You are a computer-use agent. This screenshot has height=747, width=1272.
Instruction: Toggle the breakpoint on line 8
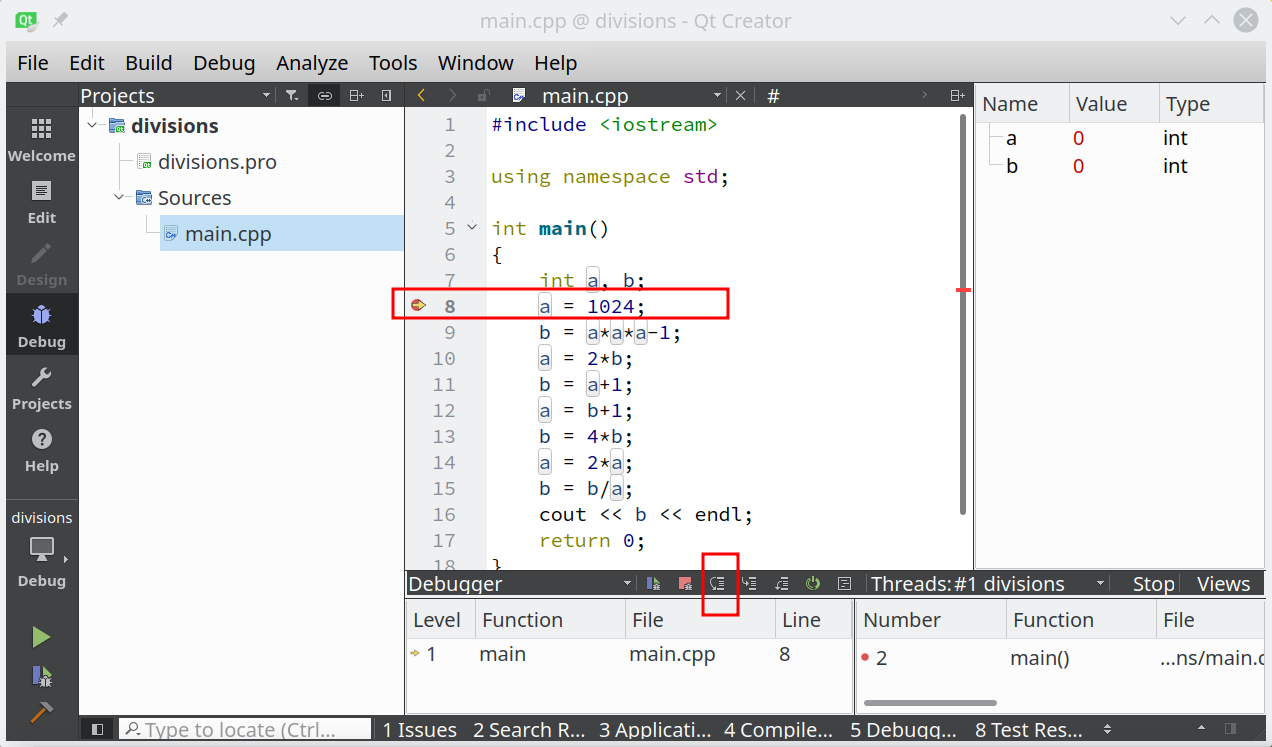tap(418, 306)
